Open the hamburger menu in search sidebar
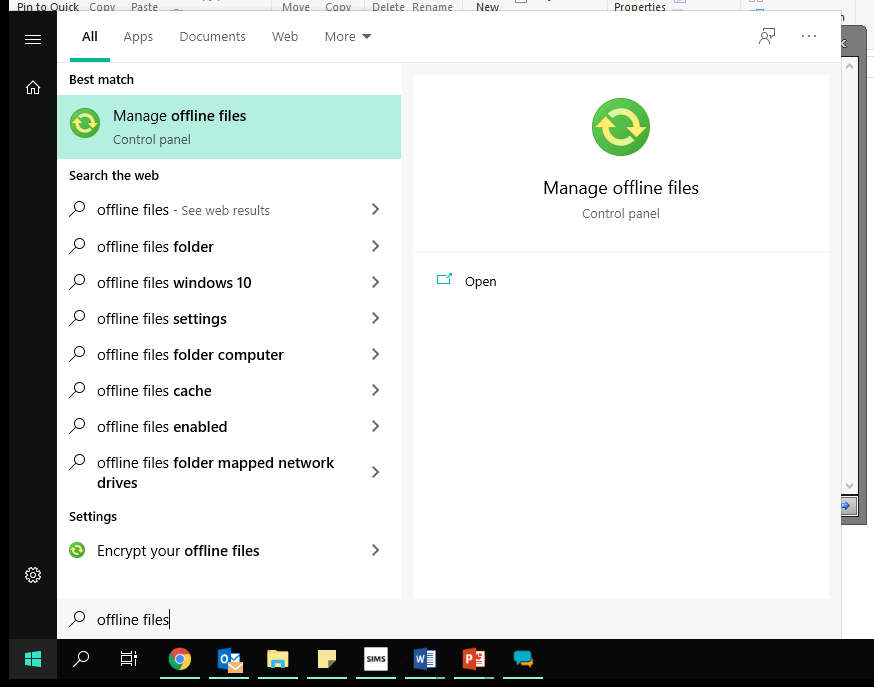The height and width of the screenshot is (687, 874). point(33,40)
